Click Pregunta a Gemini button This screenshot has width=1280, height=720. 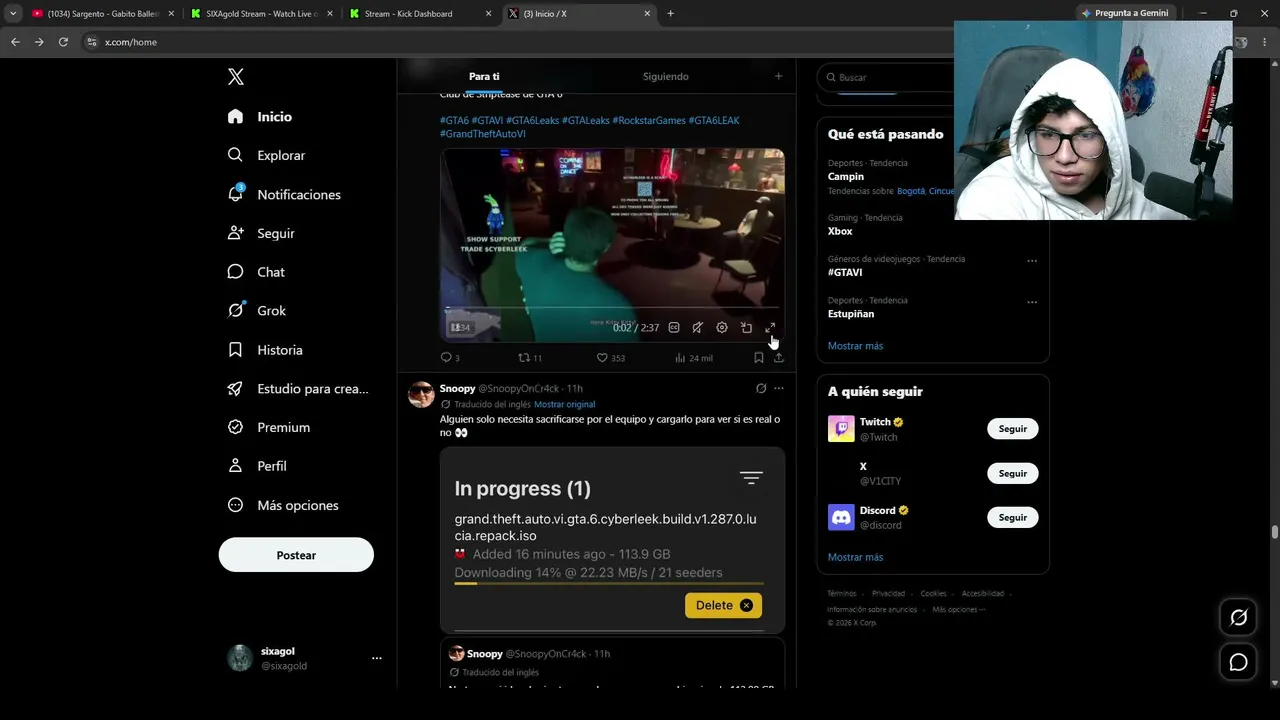pos(1126,14)
